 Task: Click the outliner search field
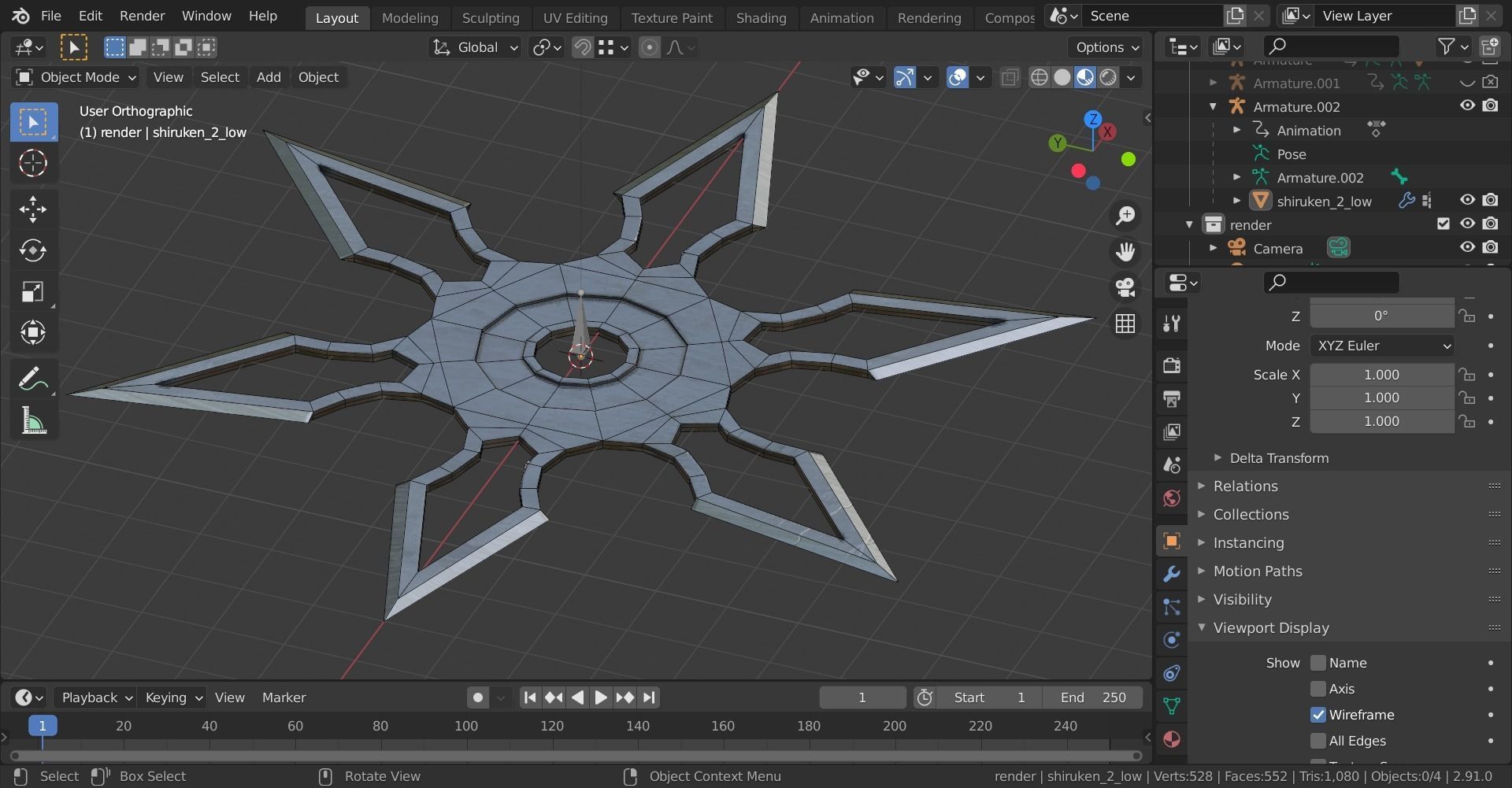1332,46
